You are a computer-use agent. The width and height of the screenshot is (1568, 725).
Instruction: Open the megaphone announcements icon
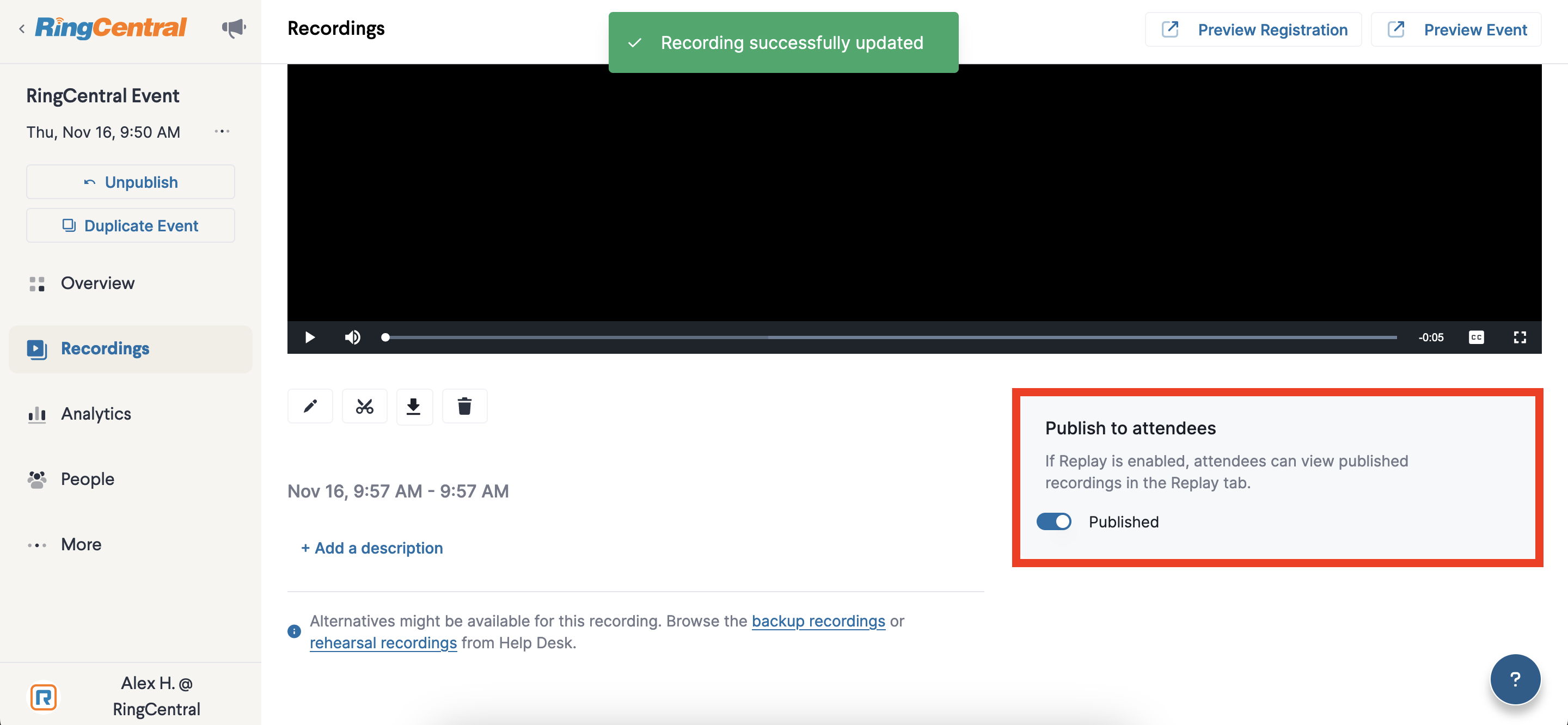[234, 28]
